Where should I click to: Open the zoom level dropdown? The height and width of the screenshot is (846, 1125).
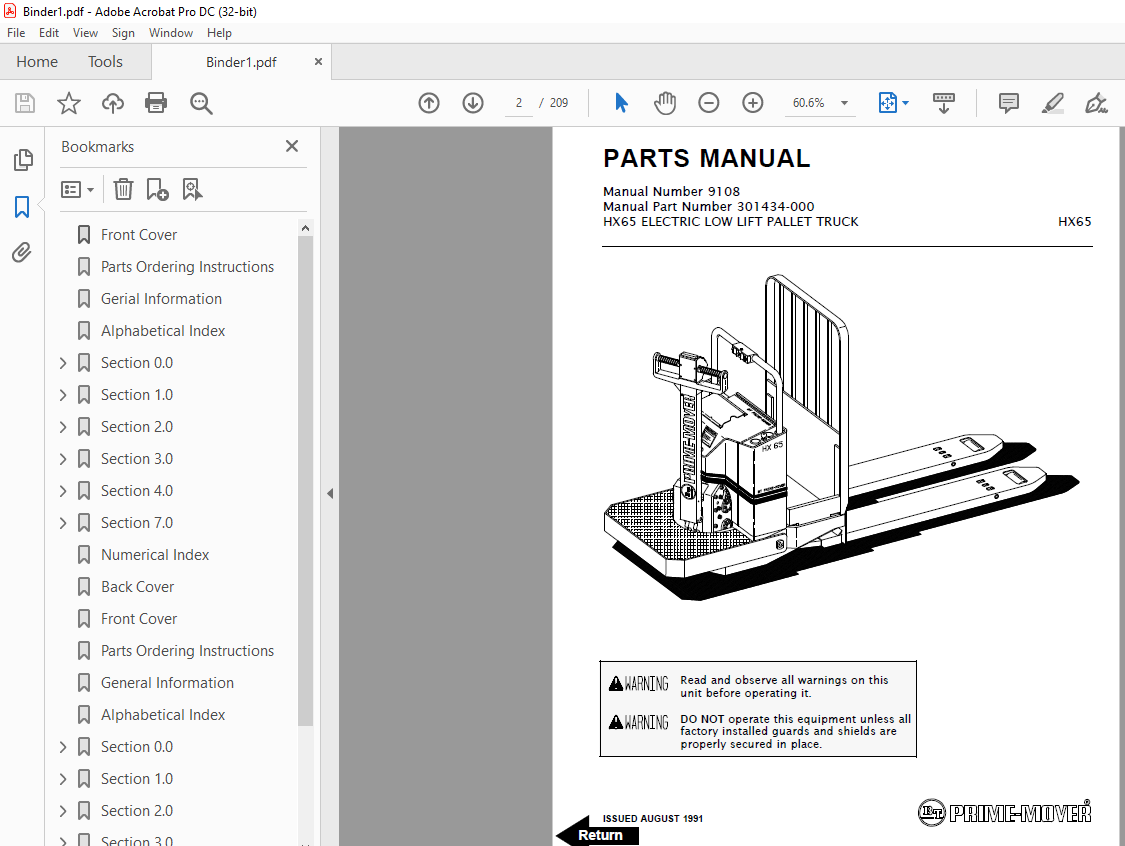click(844, 103)
